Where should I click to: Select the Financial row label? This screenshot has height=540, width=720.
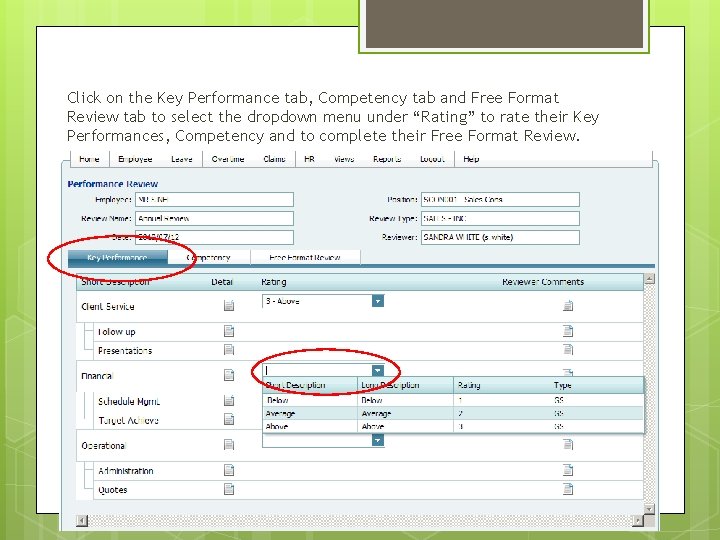pos(97,376)
